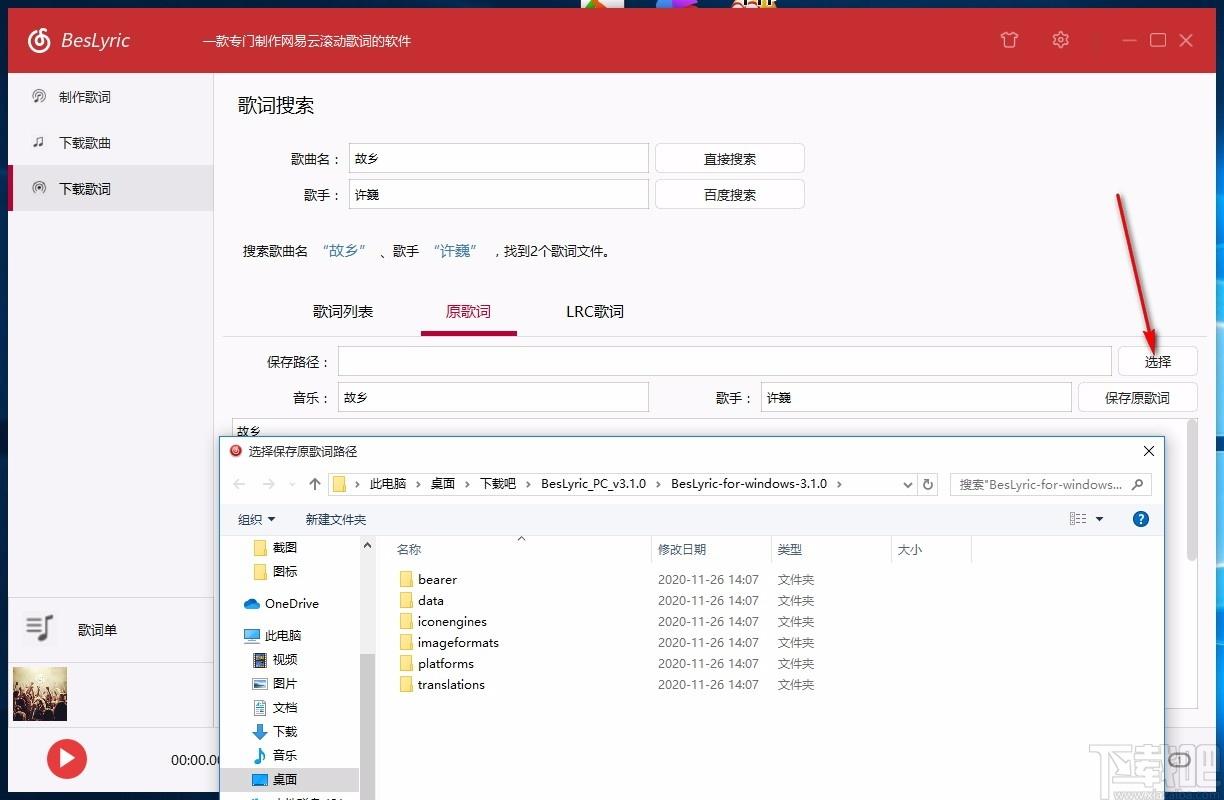Open 组织 dropdown menu
The width and height of the screenshot is (1224, 800).
point(256,519)
